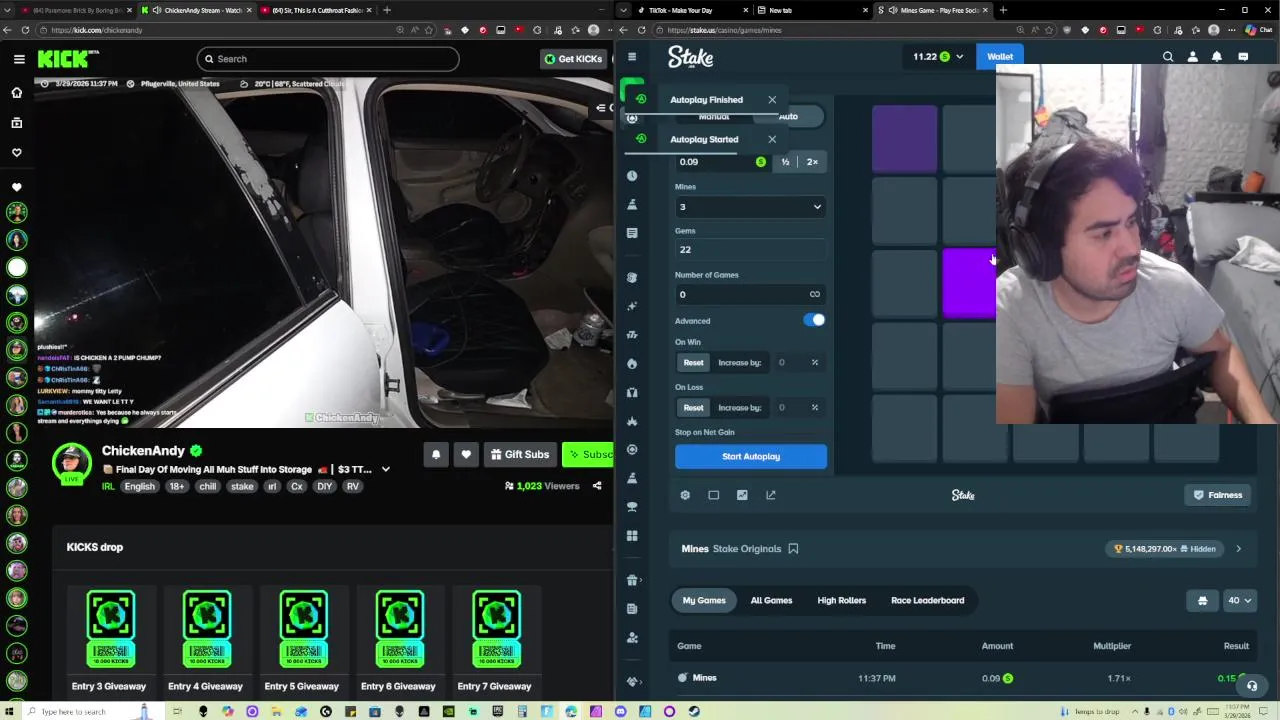Screen dimensions: 1280x720
Task: Double bet amount with 2× button
Action: point(812,162)
